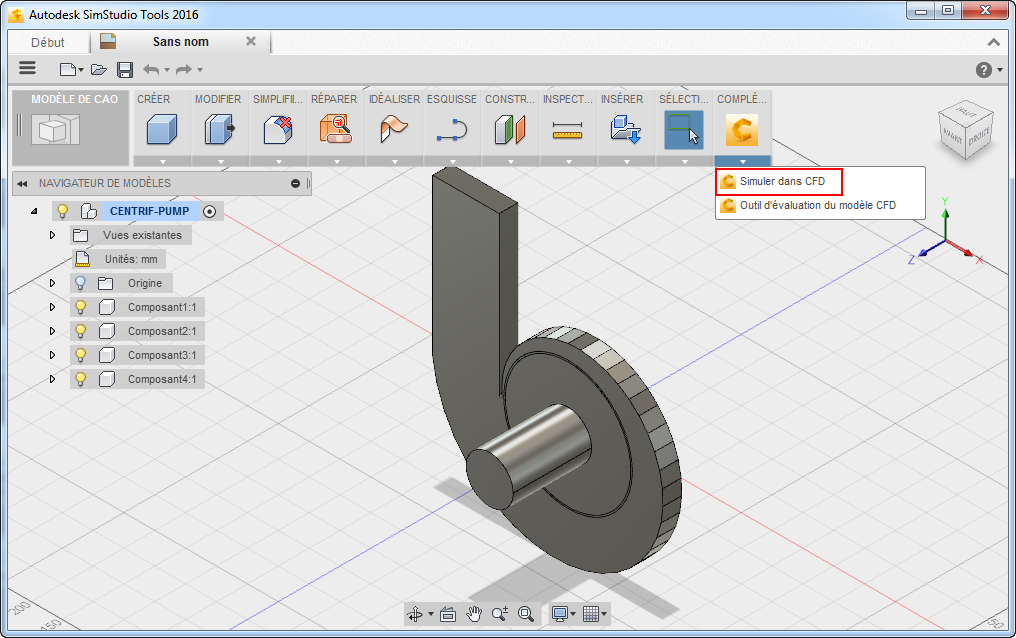The width and height of the screenshot is (1016, 638).
Task: Select the Composant3:1 row label
Action: [x=162, y=355]
